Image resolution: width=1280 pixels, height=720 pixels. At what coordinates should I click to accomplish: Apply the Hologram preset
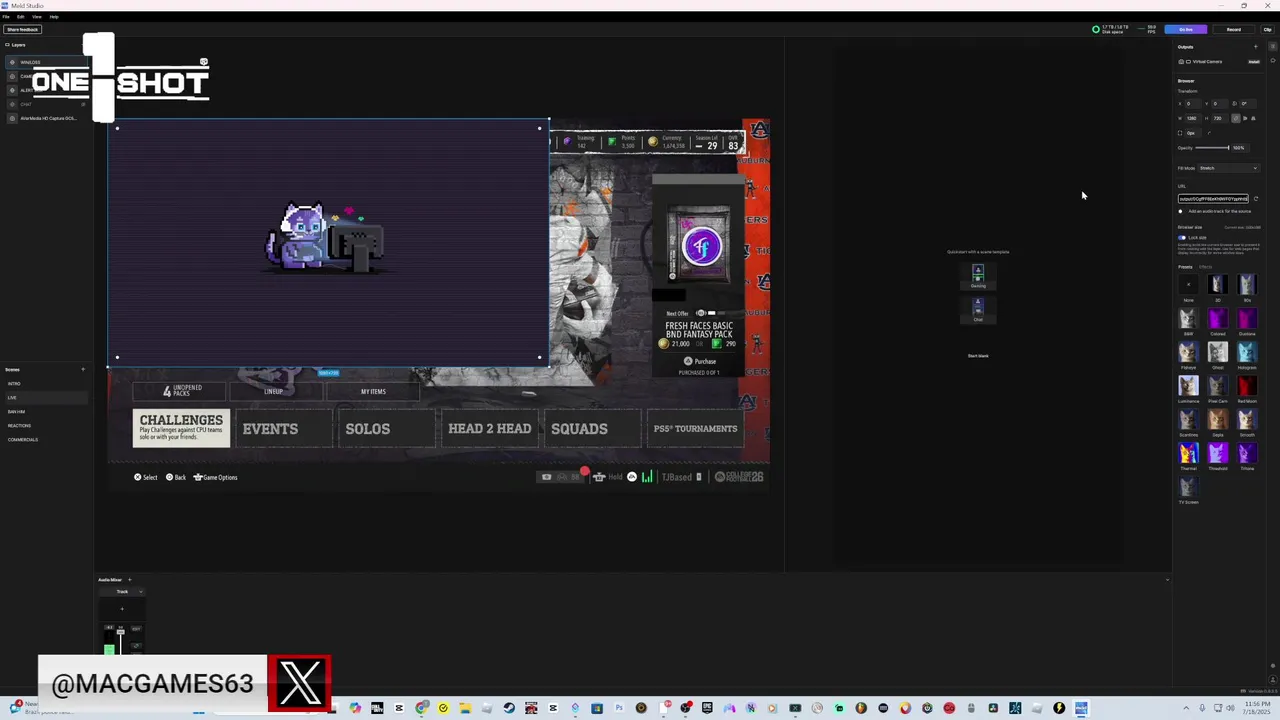pos(1247,352)
